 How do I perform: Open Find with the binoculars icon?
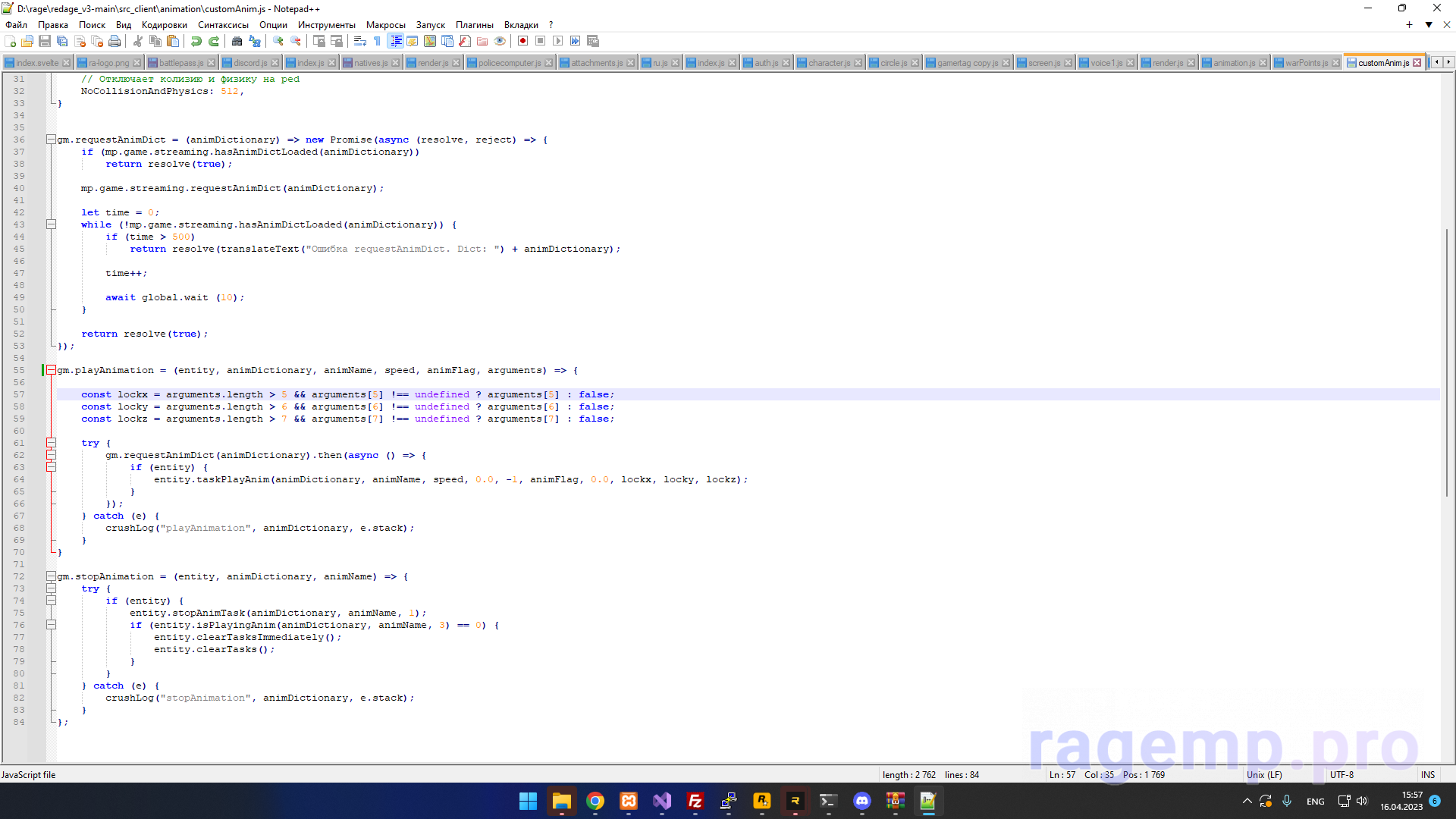coord(237,41)
